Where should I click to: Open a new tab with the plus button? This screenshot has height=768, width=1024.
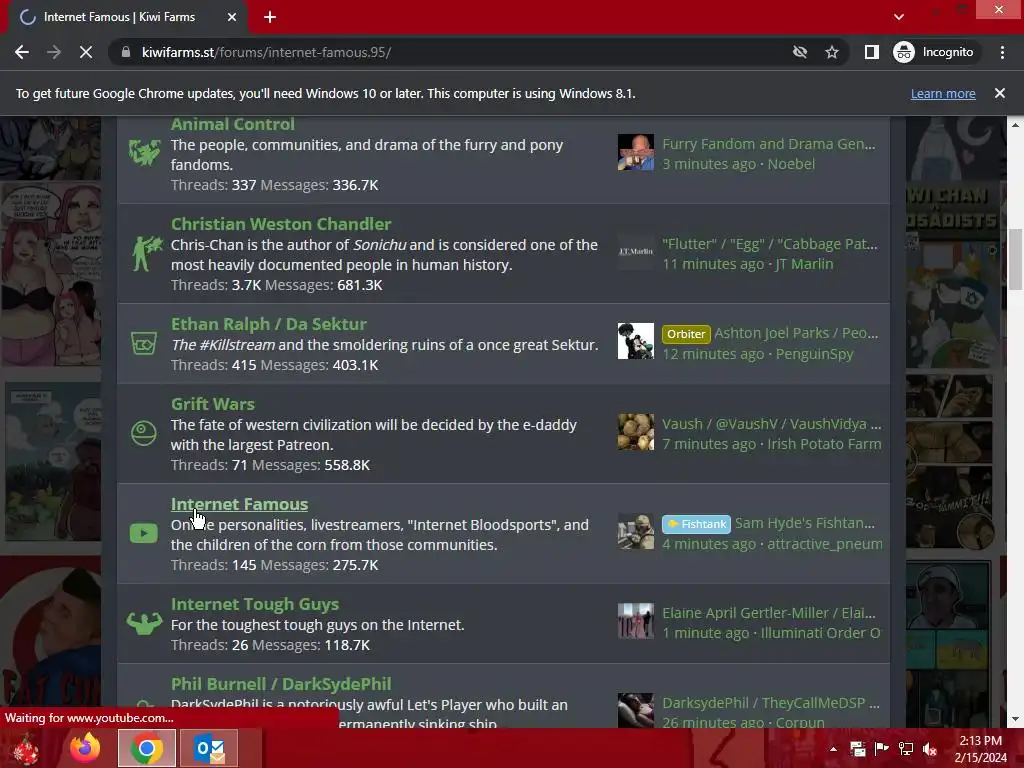pos(270,18)
